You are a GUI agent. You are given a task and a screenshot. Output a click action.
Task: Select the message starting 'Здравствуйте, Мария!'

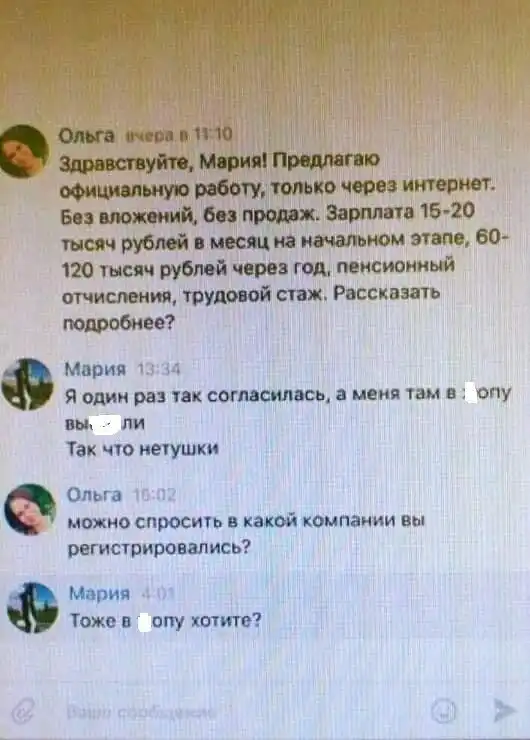[x=284, y=241]
